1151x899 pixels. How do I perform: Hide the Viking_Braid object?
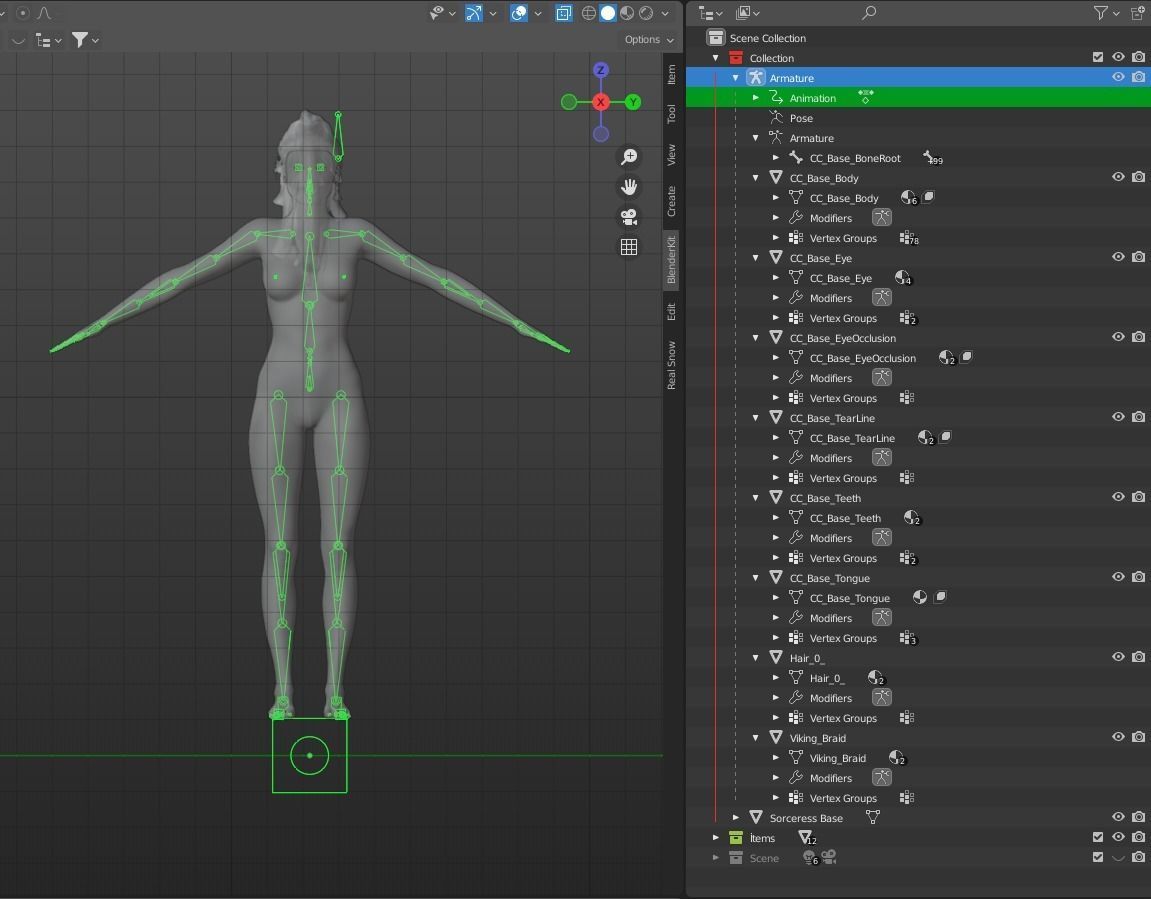(1118, 737)
